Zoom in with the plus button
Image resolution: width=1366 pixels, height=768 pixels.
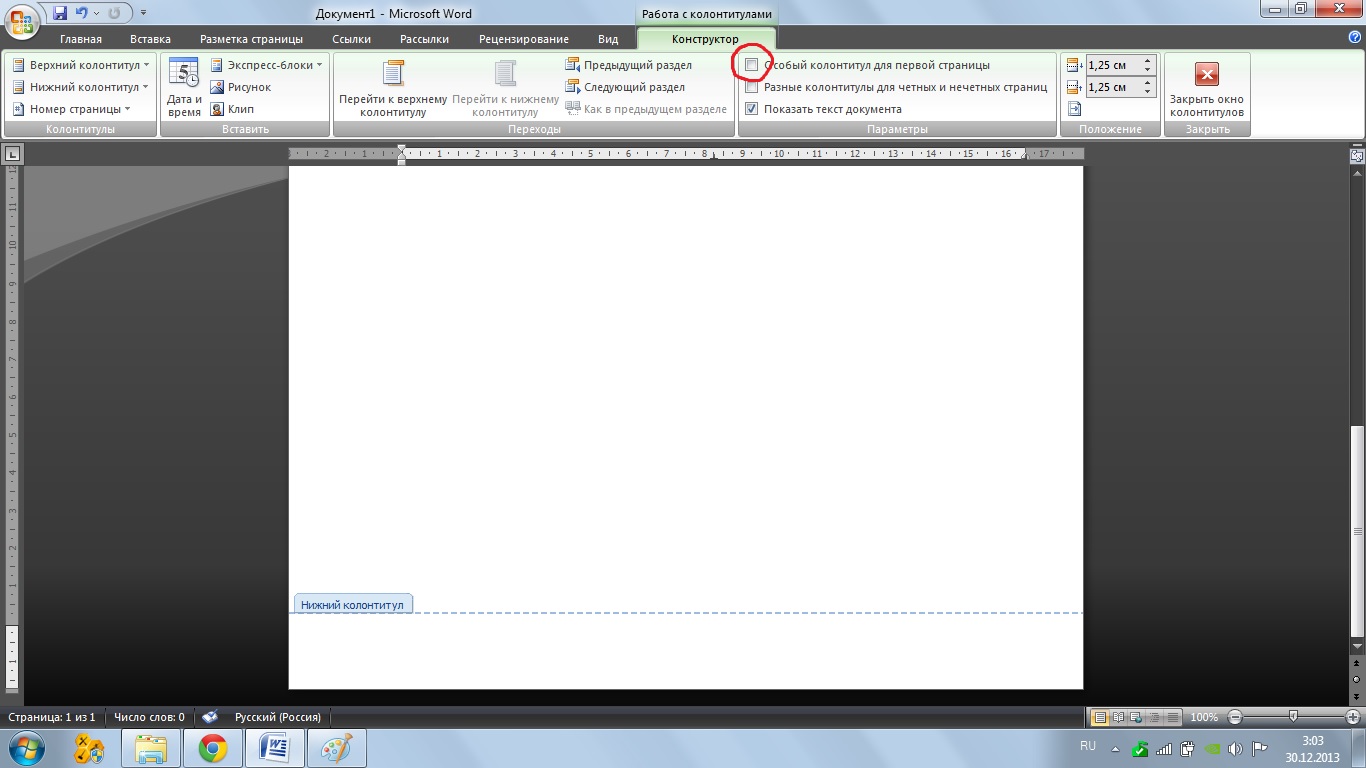coord(1353,717)
